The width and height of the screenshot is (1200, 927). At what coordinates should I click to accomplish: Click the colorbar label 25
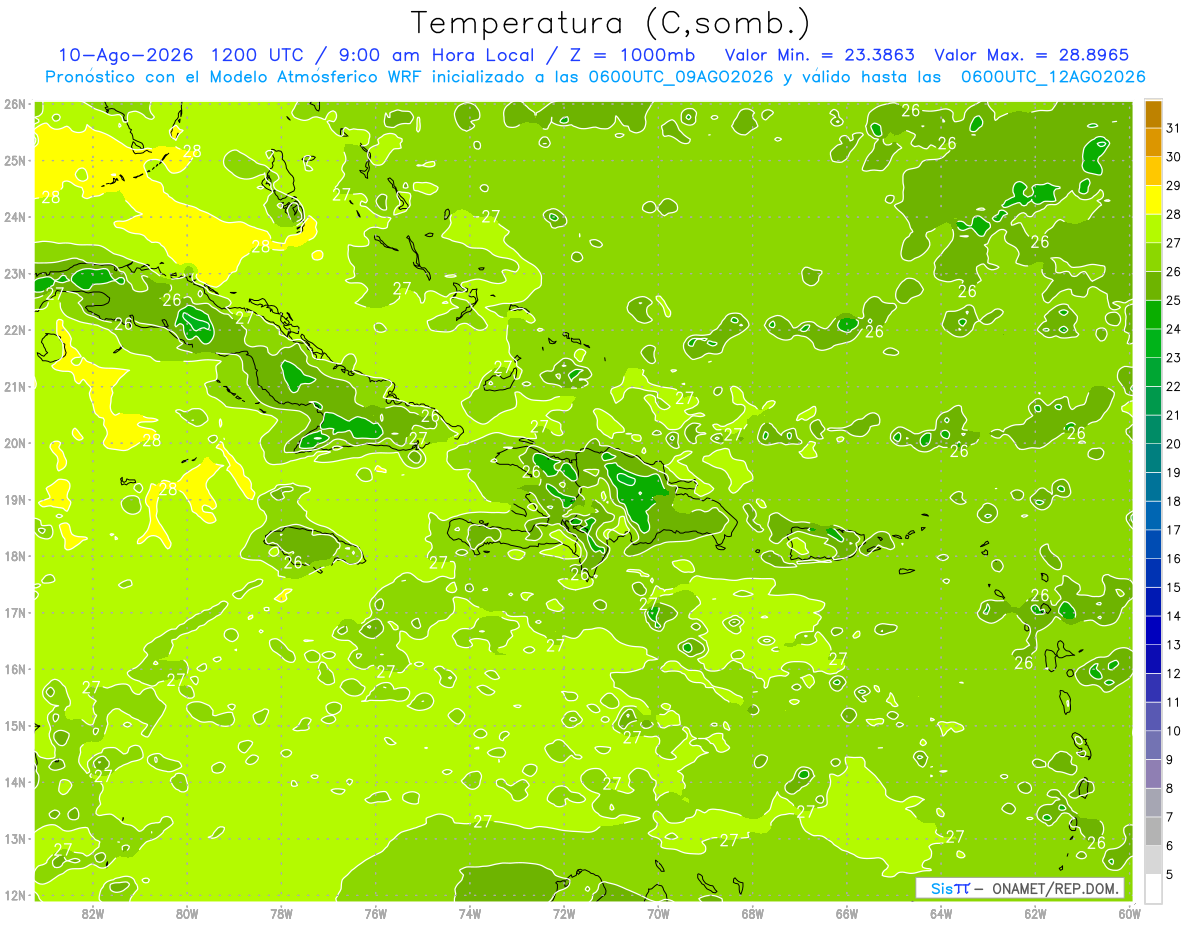[1174, 300]
